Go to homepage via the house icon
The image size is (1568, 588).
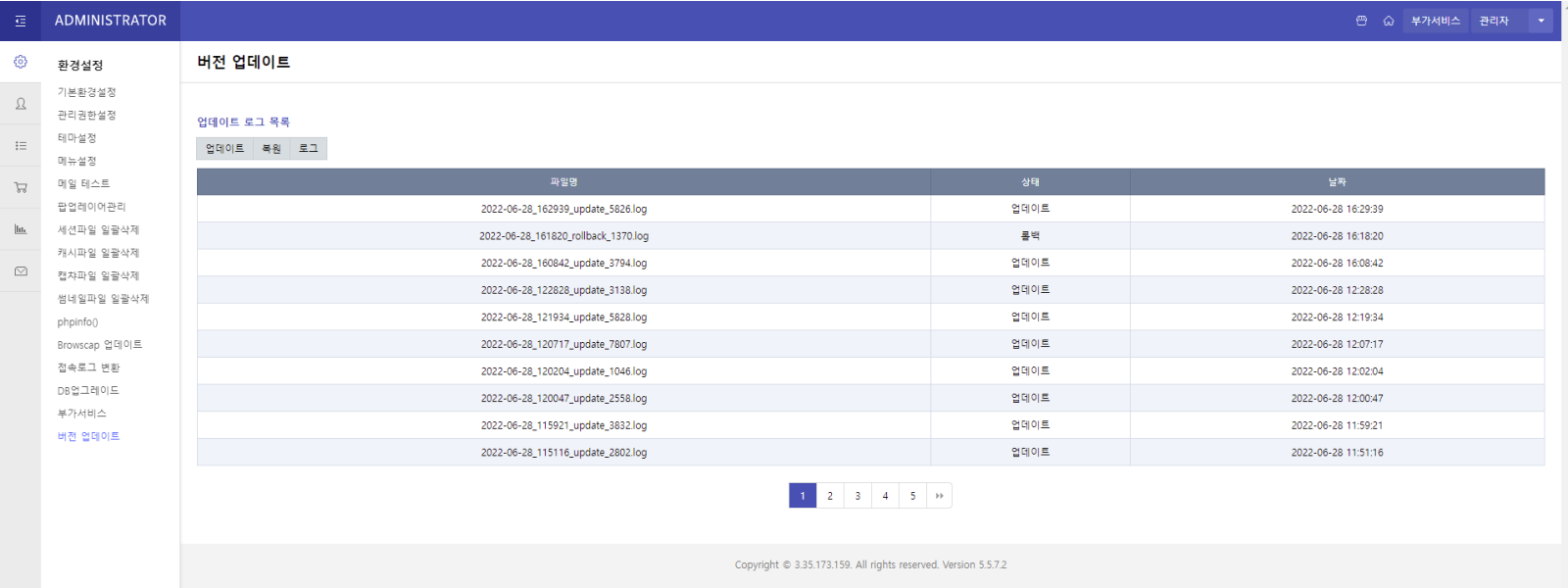[1389, 21]
